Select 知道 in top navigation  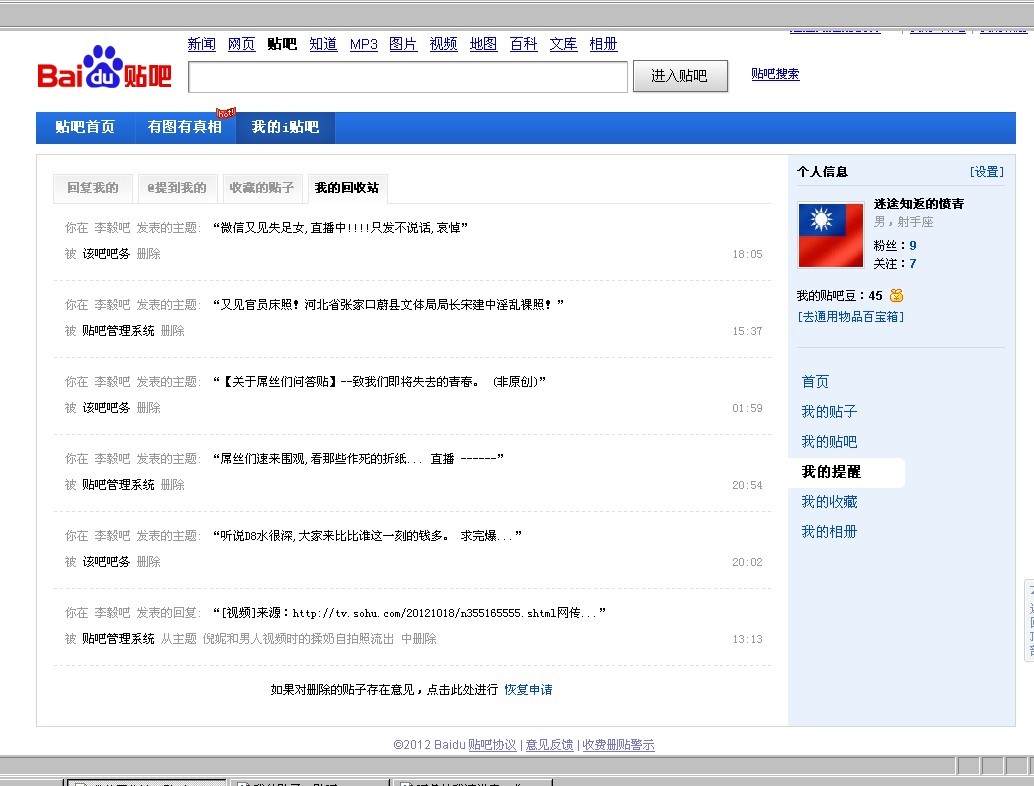click(x=323, y=44)
